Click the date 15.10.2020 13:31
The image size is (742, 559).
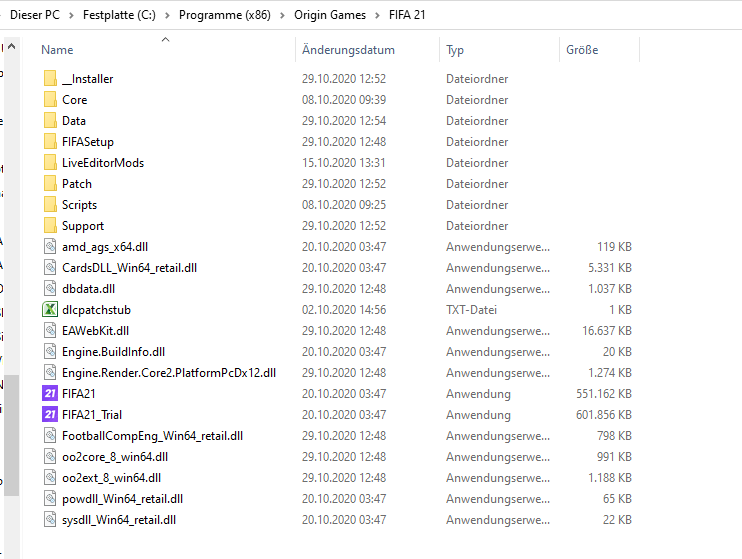click(x=344, y=162)
